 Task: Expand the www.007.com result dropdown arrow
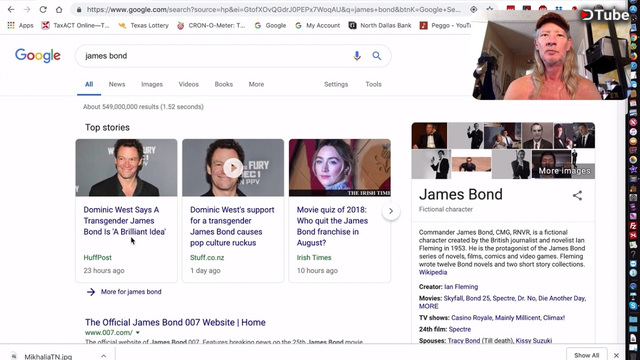(138, 333)
